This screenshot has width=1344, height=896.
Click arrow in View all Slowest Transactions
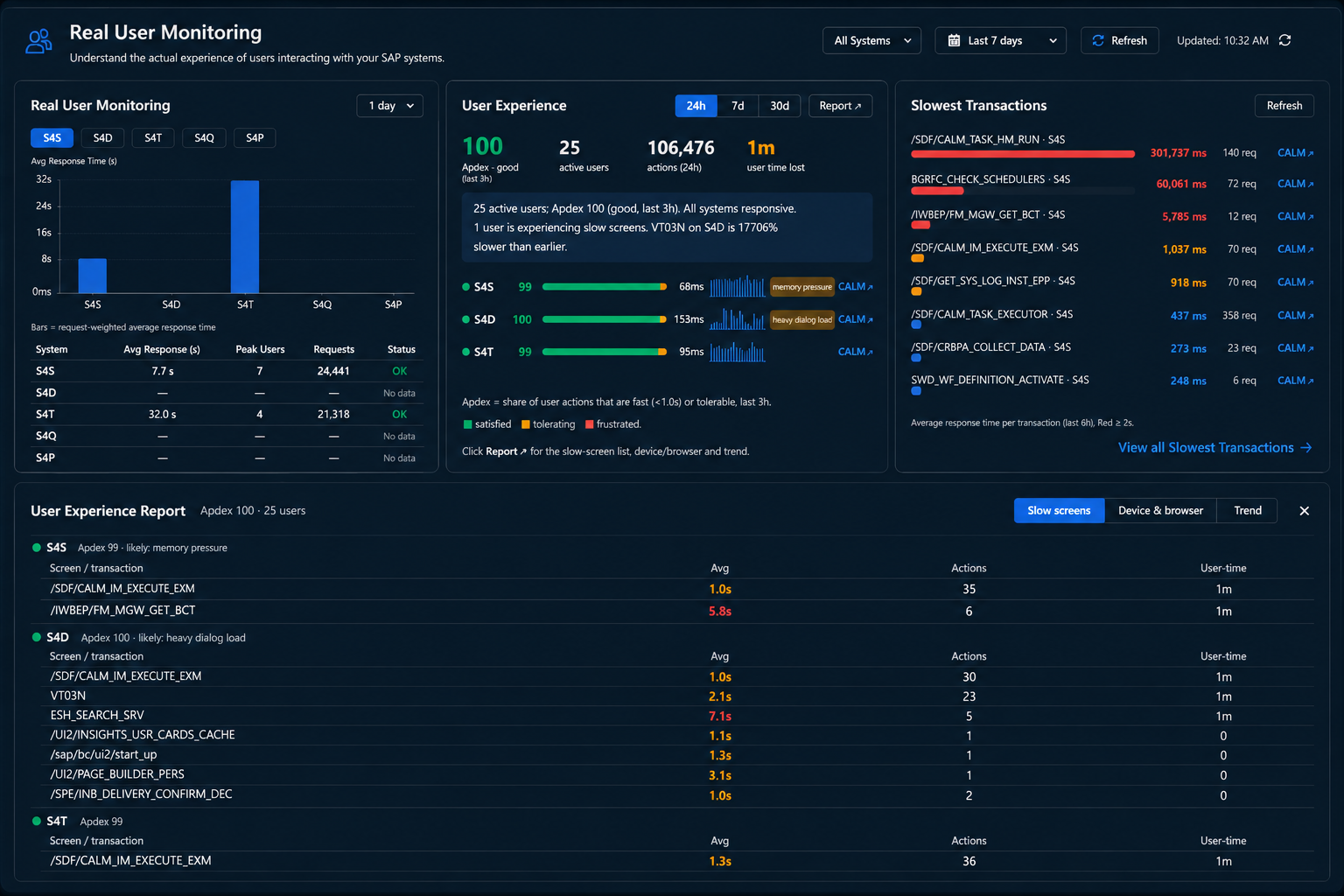tap(1306, 448)
